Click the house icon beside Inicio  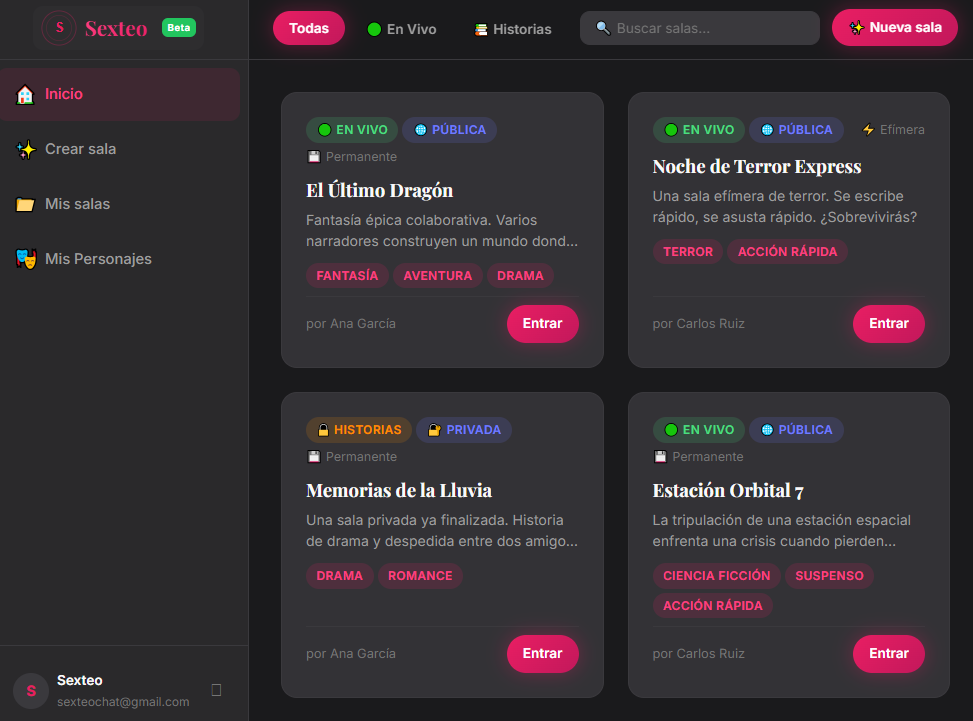click(x=25, y=94)
